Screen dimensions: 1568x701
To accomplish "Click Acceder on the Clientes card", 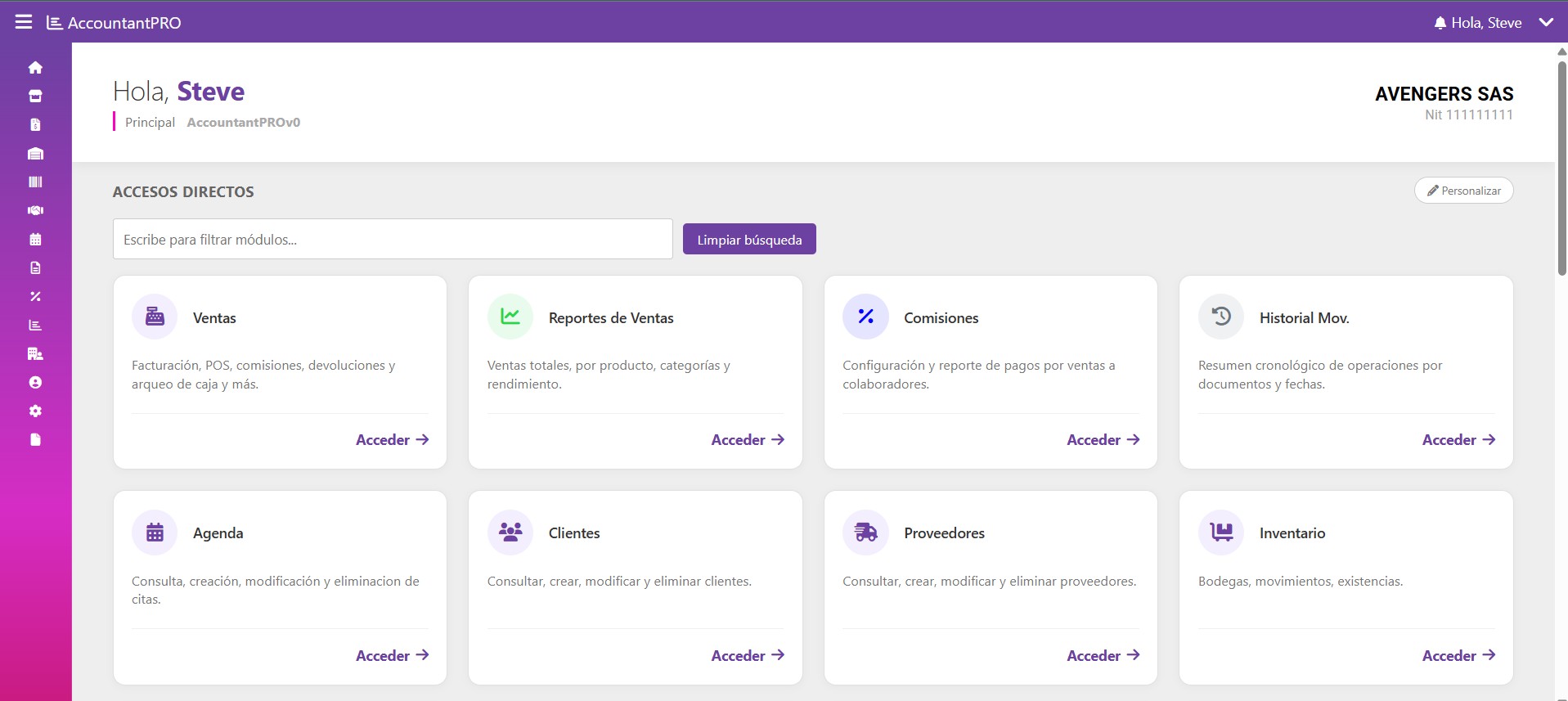I will click(748, 656).
